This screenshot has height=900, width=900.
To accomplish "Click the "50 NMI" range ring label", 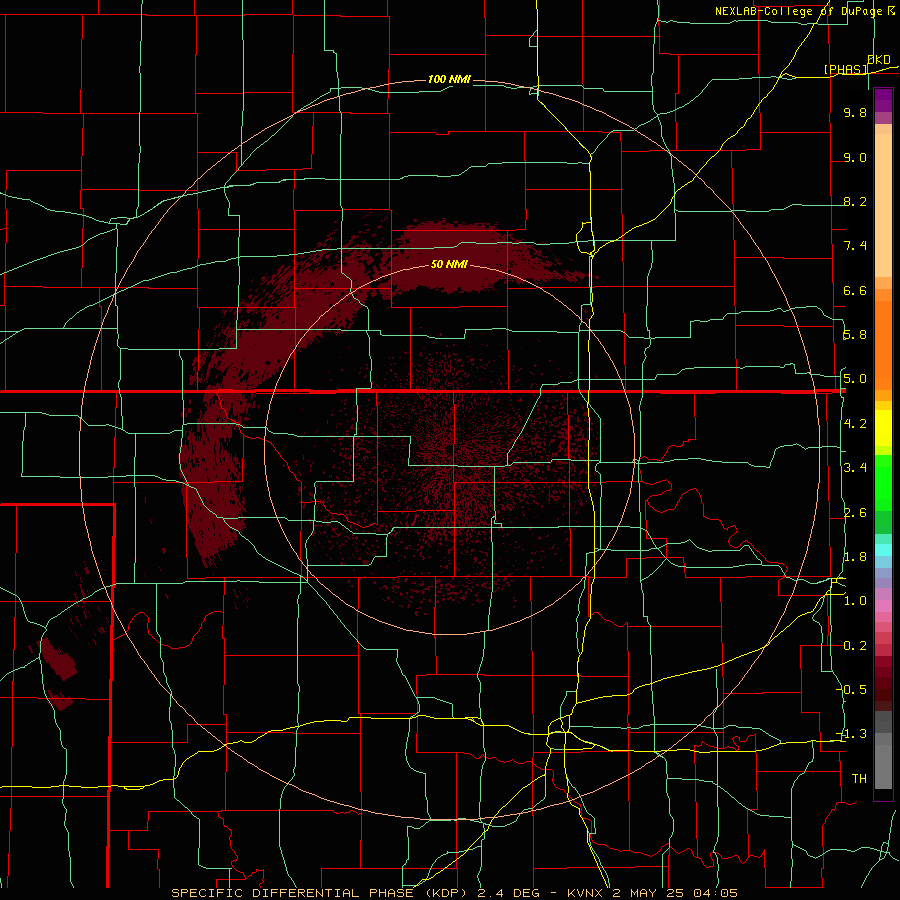I will tap(449, 264).
